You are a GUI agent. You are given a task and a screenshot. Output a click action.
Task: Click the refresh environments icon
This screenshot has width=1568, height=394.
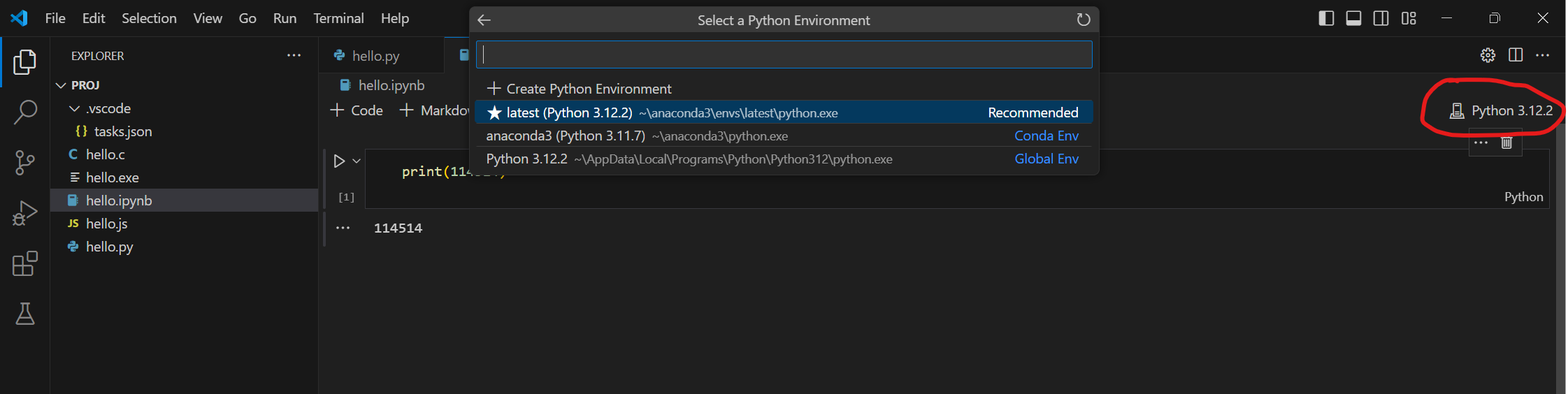[1083, 20]
